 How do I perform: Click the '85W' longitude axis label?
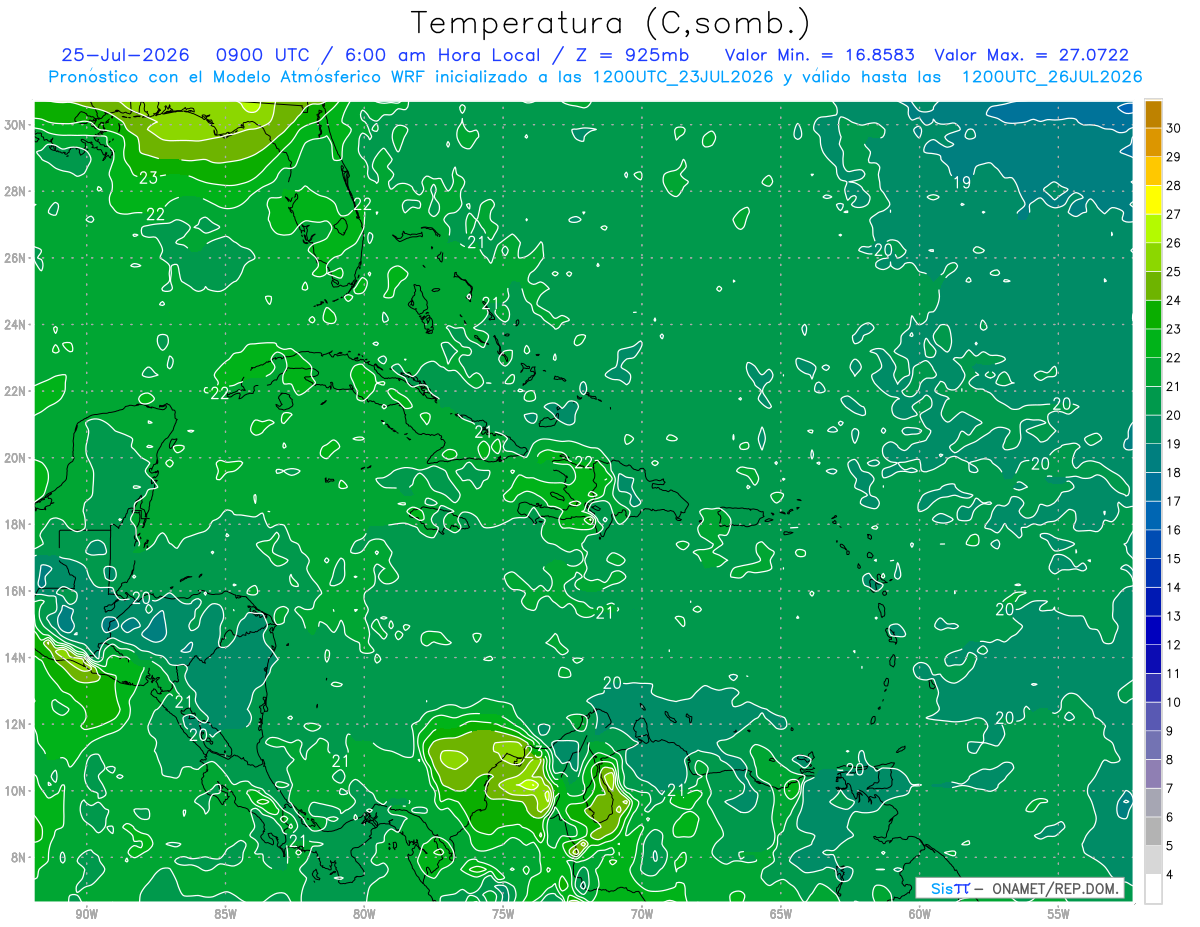point(225,913)
